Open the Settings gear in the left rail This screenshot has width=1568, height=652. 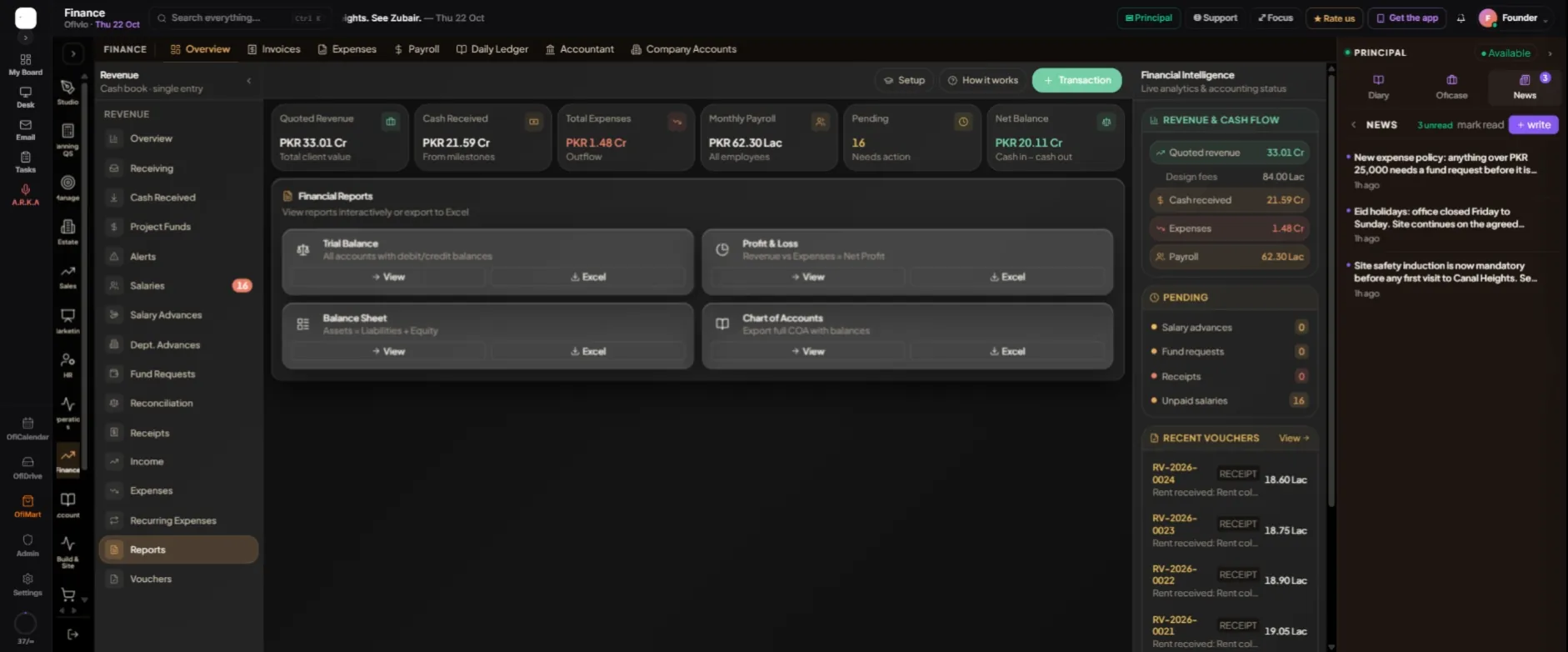tap(27, 584)
